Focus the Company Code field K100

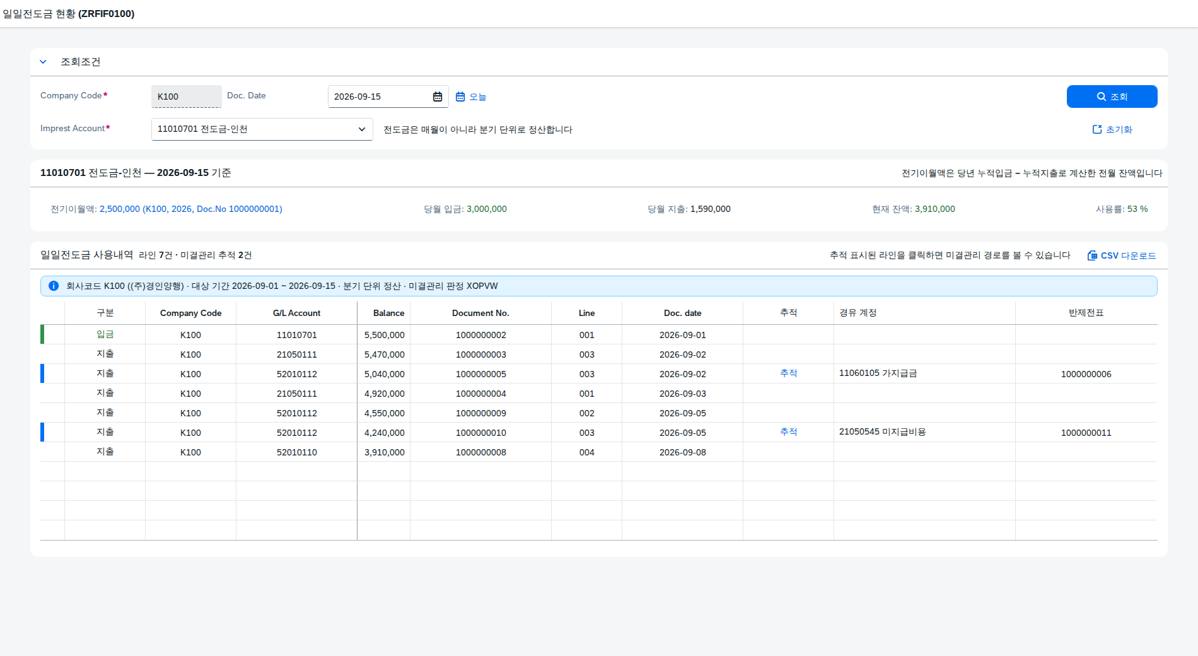tap(186, 96)
